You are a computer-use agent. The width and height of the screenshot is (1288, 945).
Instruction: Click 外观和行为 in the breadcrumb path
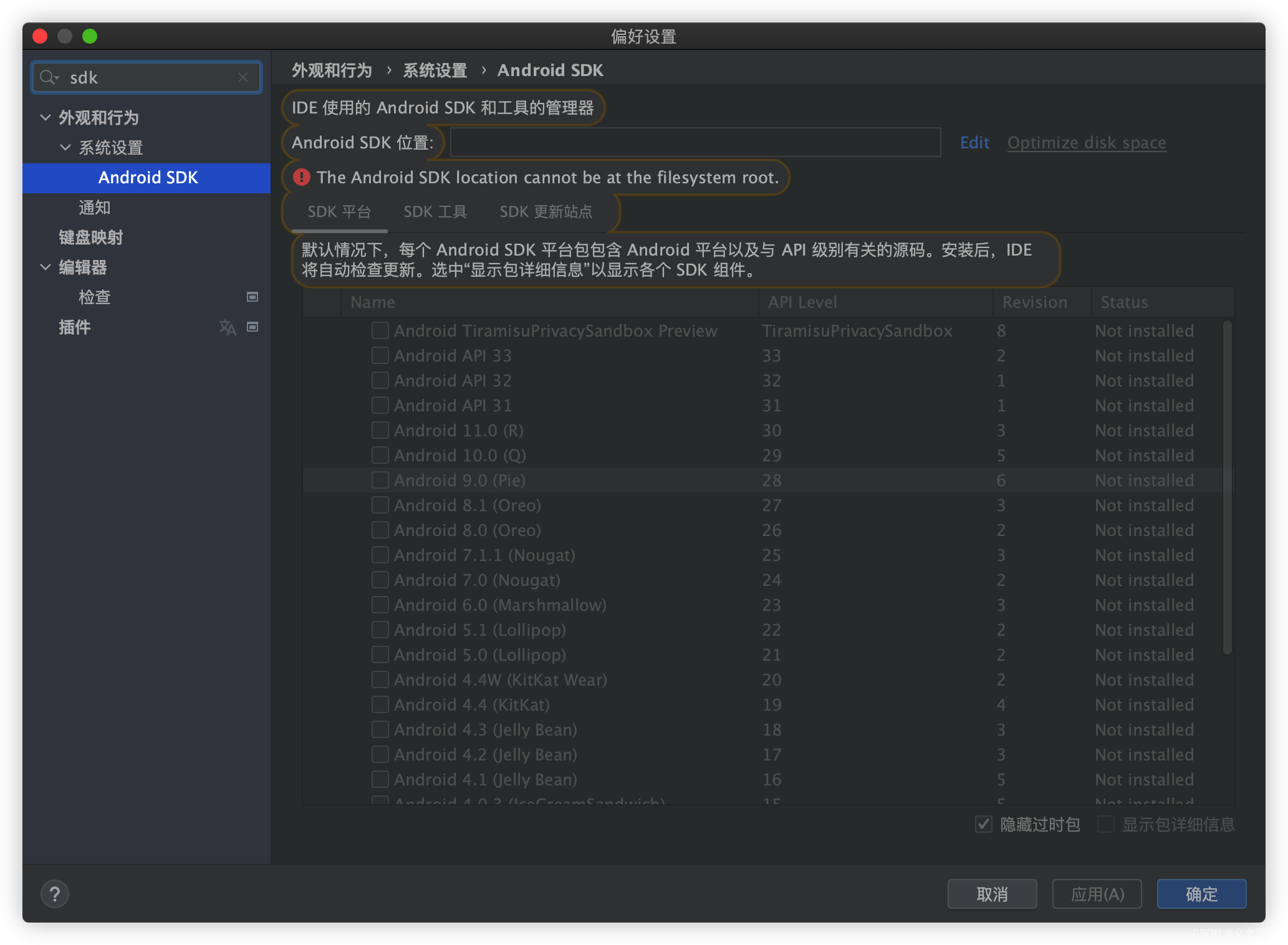(x=332, y=70)
